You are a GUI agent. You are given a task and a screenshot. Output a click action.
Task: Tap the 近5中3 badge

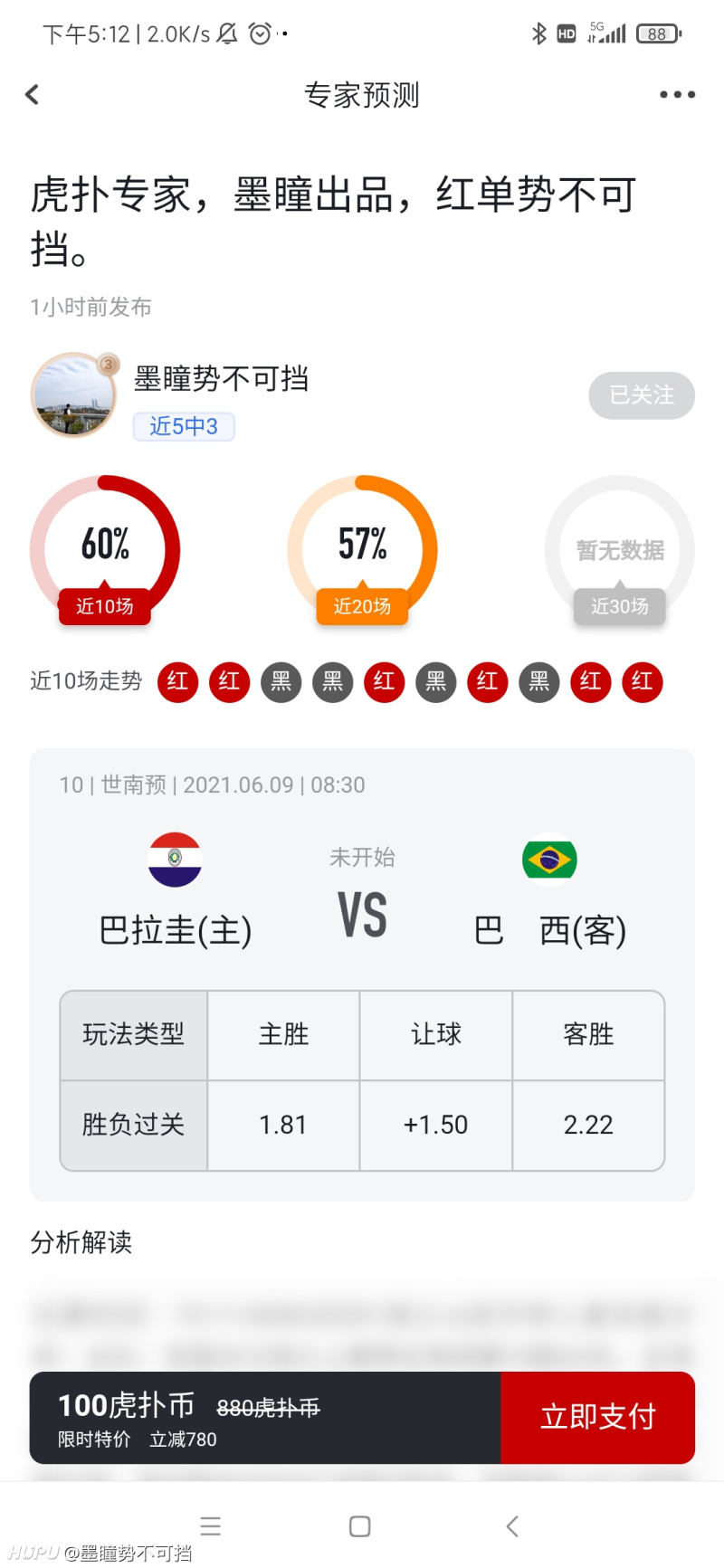[184, 426]
